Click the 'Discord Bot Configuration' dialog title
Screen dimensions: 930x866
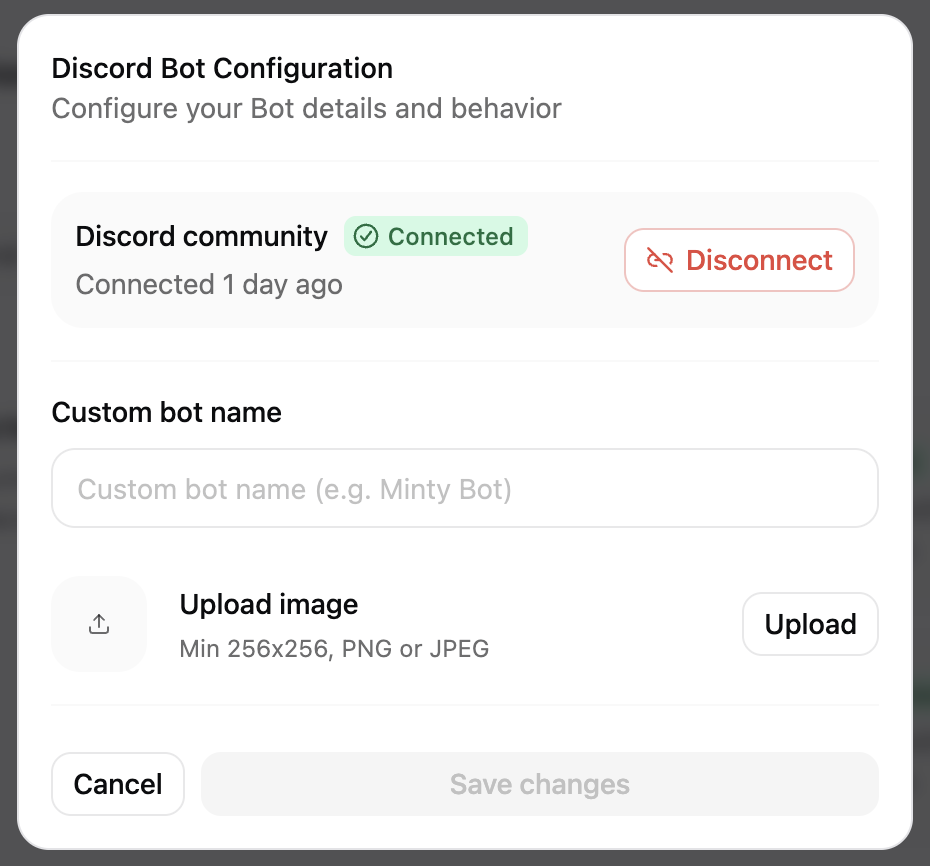[x=221, y=68]
